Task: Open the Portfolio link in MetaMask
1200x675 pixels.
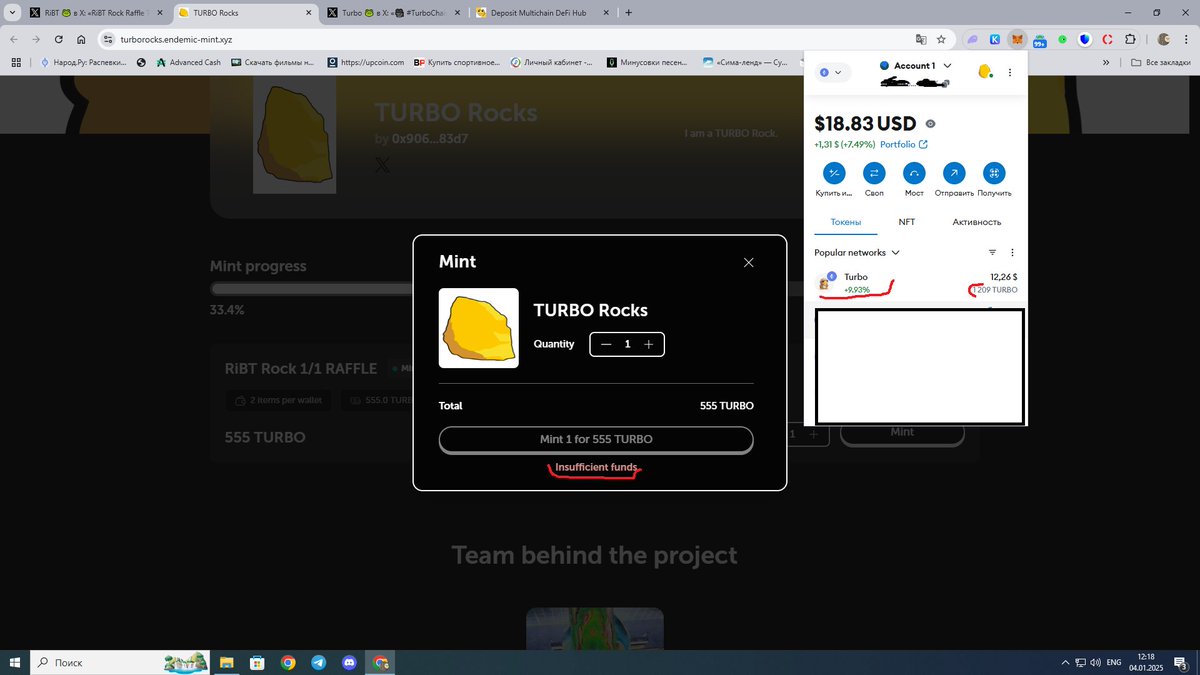Action: pos(904,144)
